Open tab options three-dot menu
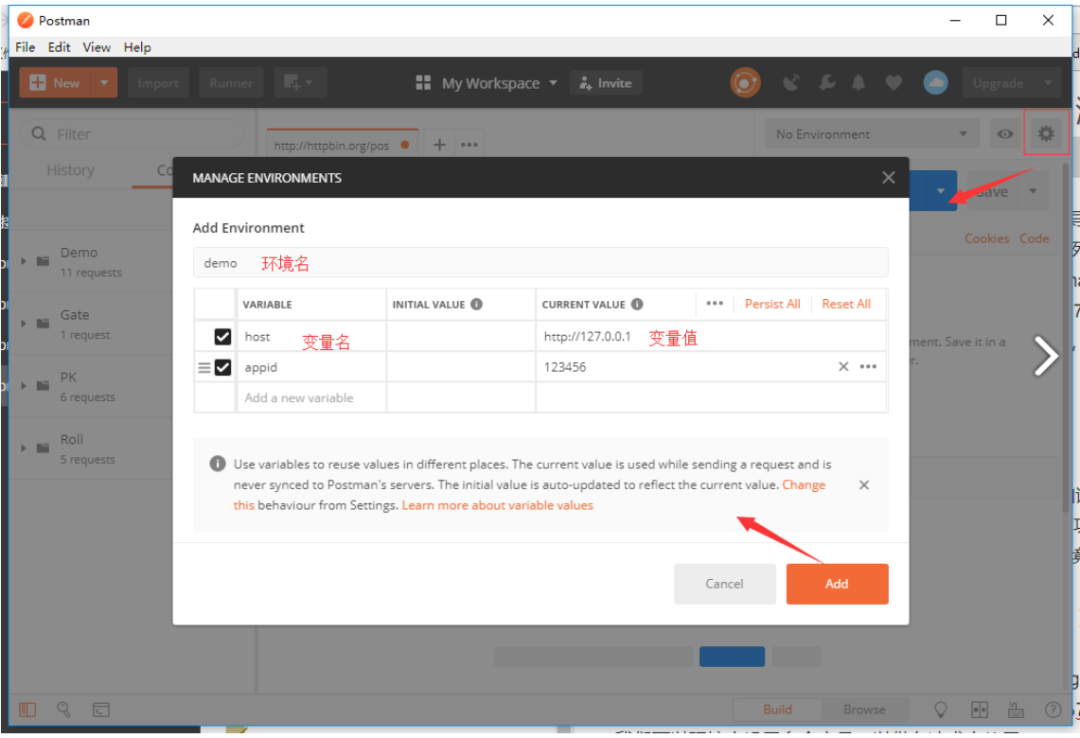The width and height of the screenshot is (1080, 738). point(469,145)
